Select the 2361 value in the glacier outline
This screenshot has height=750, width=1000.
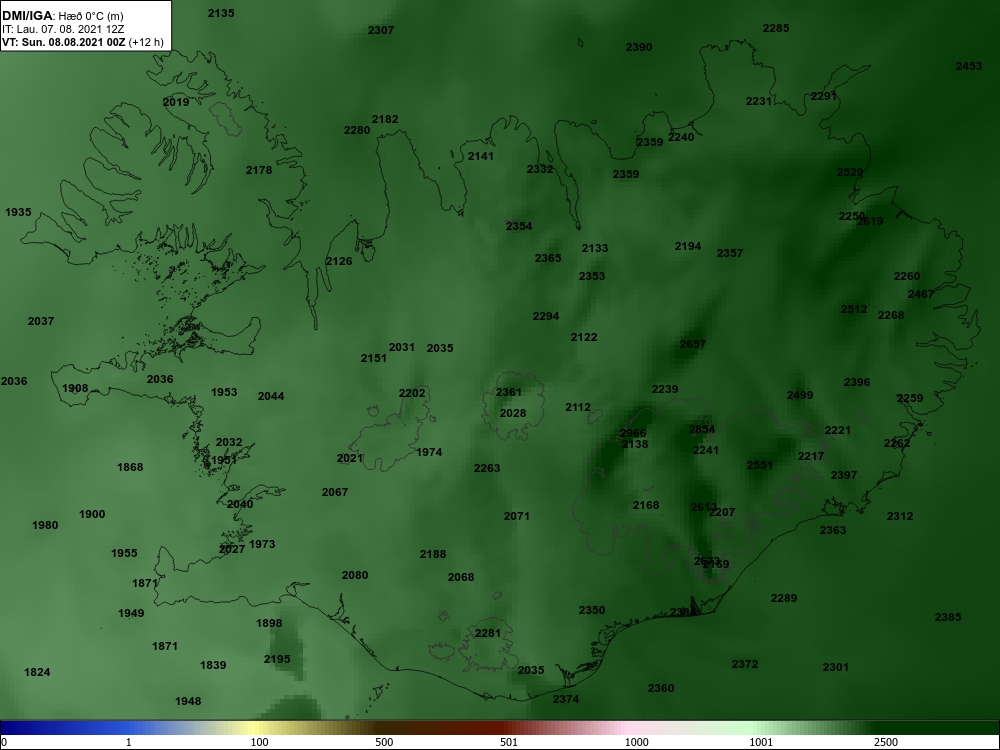pyautogui.click(x=509, y=393)
